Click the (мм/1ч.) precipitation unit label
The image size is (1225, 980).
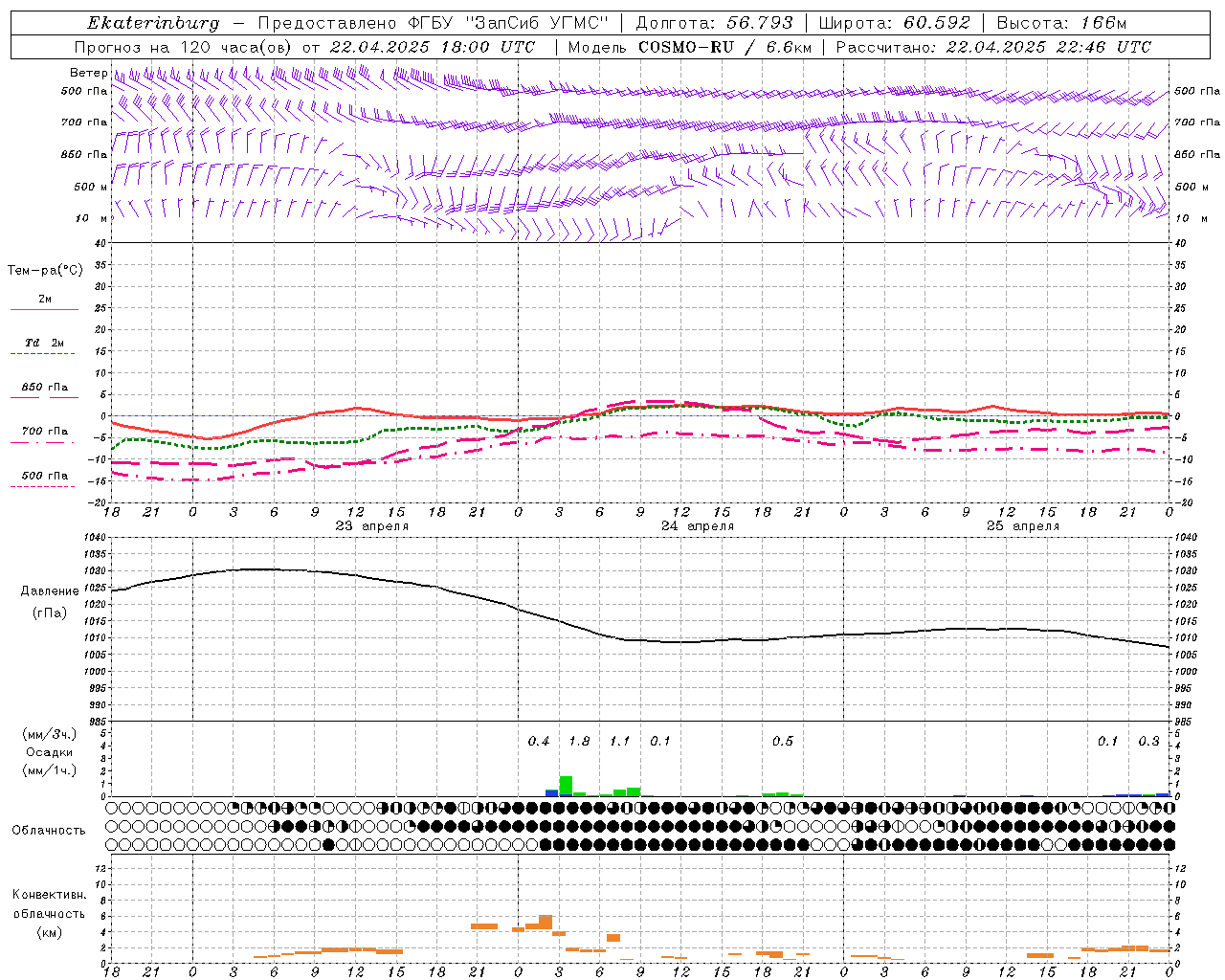[x=49, y=770]
